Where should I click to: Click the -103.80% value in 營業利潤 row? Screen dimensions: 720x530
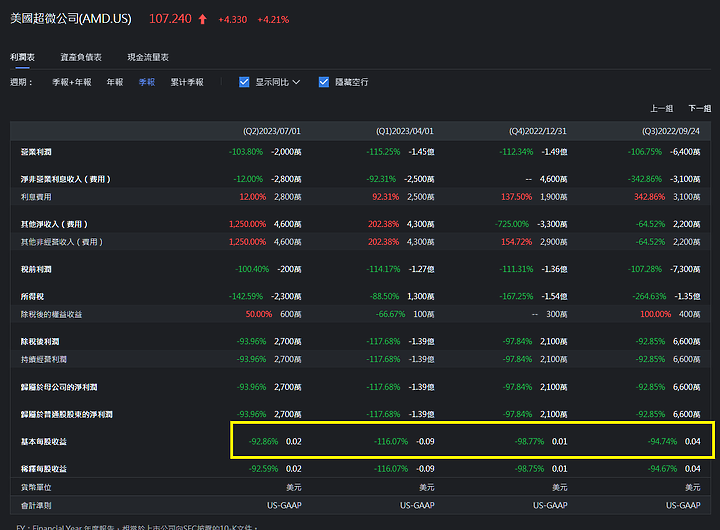click(246, 152)
